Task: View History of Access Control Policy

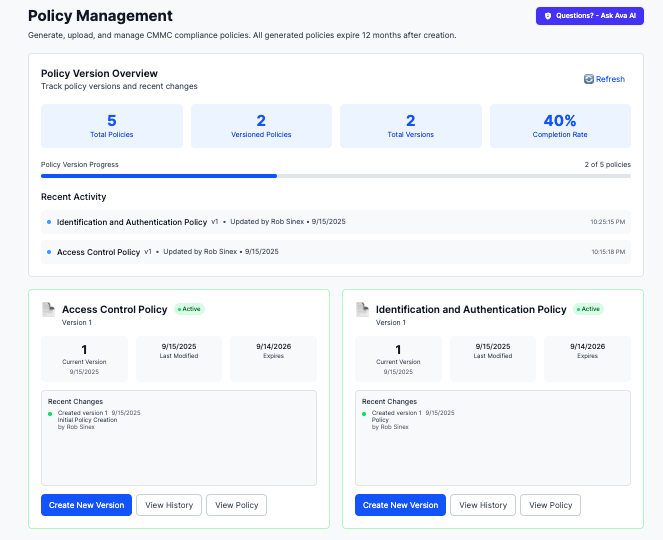Action: 169,505
